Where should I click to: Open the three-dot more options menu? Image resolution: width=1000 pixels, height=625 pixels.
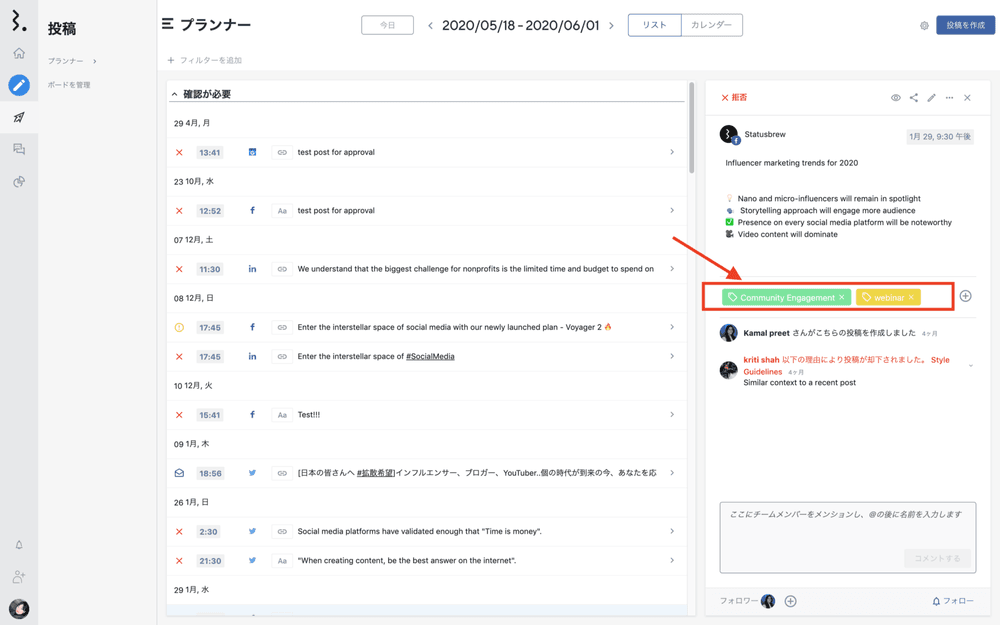[x=949, y=98]
